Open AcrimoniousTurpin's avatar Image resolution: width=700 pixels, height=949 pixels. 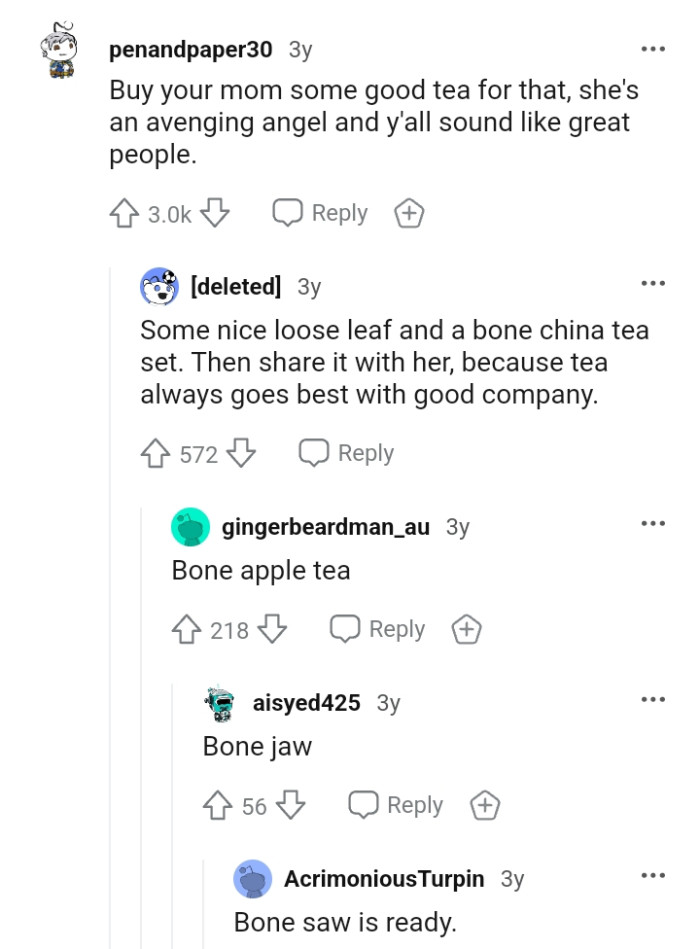pyautogui.click(x=251, y=878)
